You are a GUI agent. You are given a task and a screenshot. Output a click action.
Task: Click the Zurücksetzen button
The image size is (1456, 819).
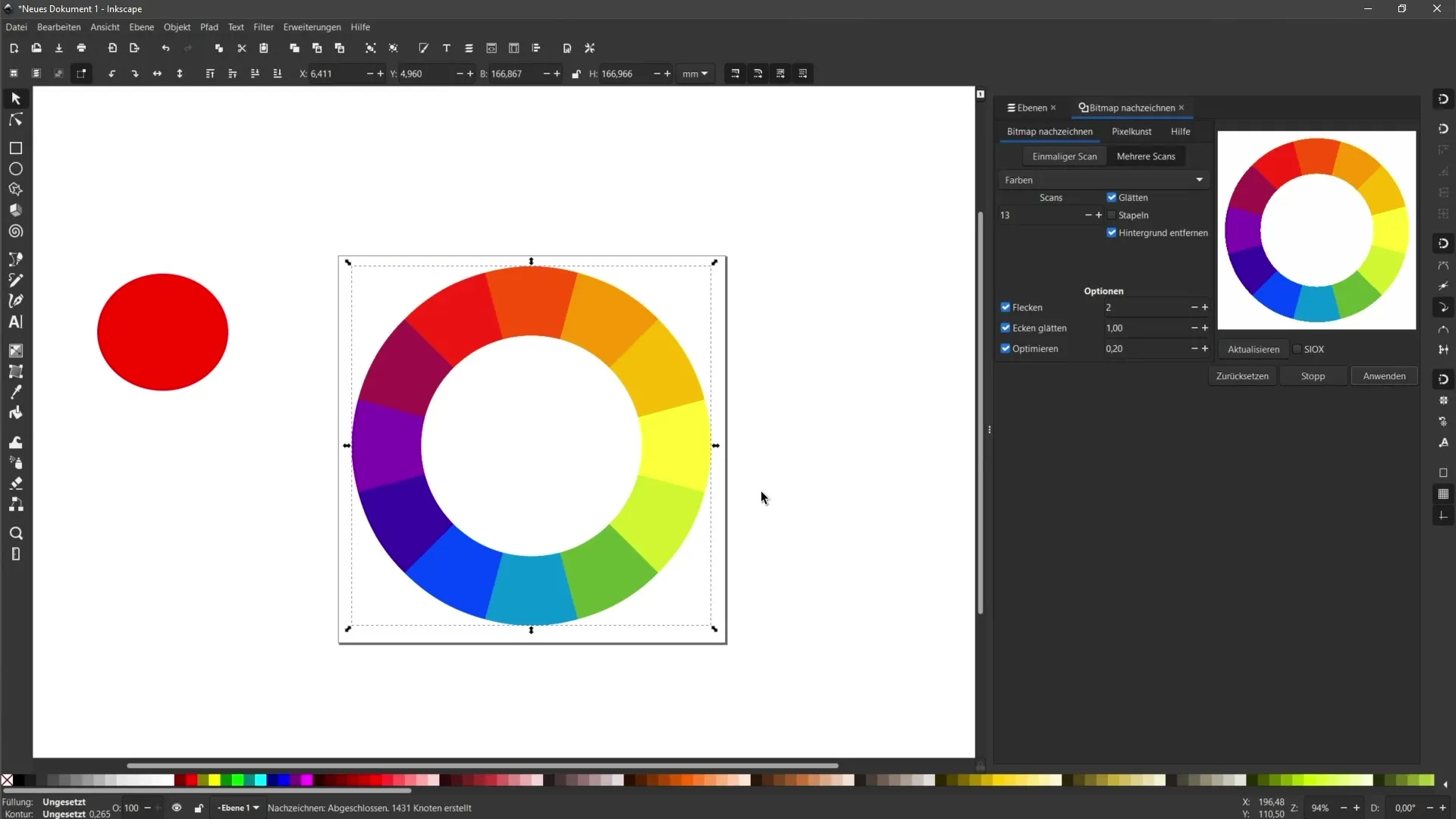pos(1243,376)
